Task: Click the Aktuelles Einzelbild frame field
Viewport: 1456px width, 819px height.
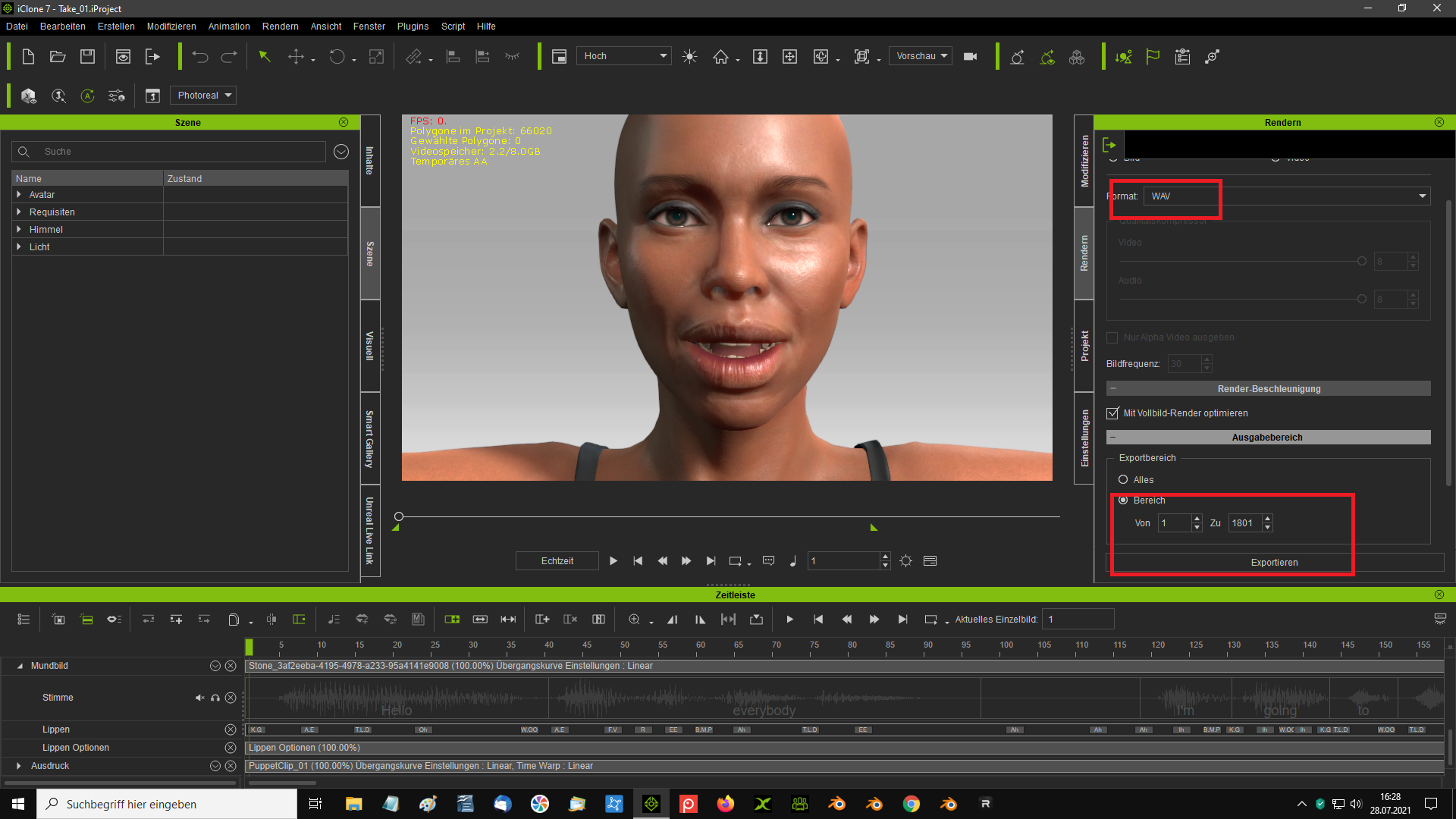Action: 1078,620
